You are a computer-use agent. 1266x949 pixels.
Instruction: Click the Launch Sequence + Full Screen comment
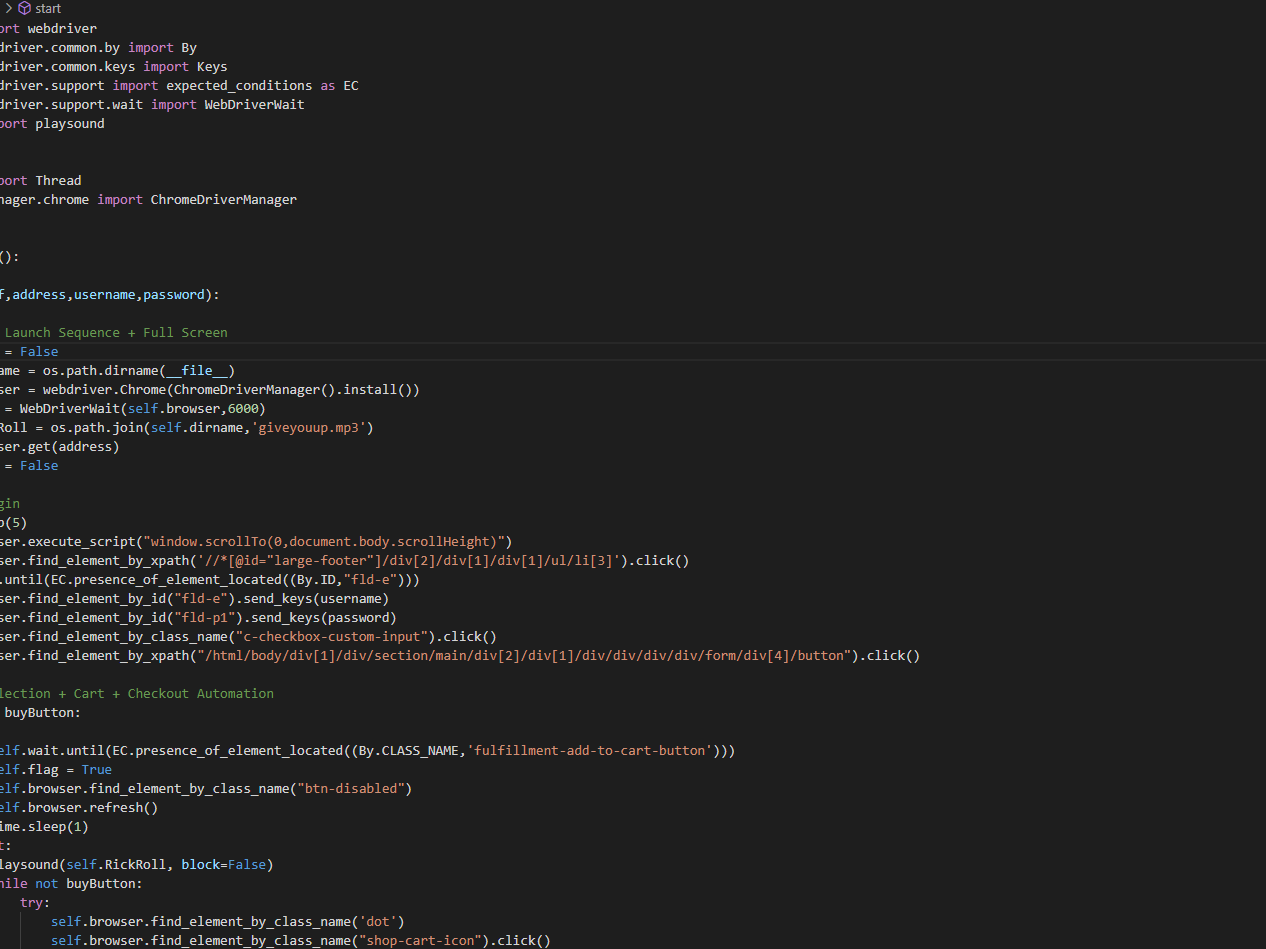116,332
